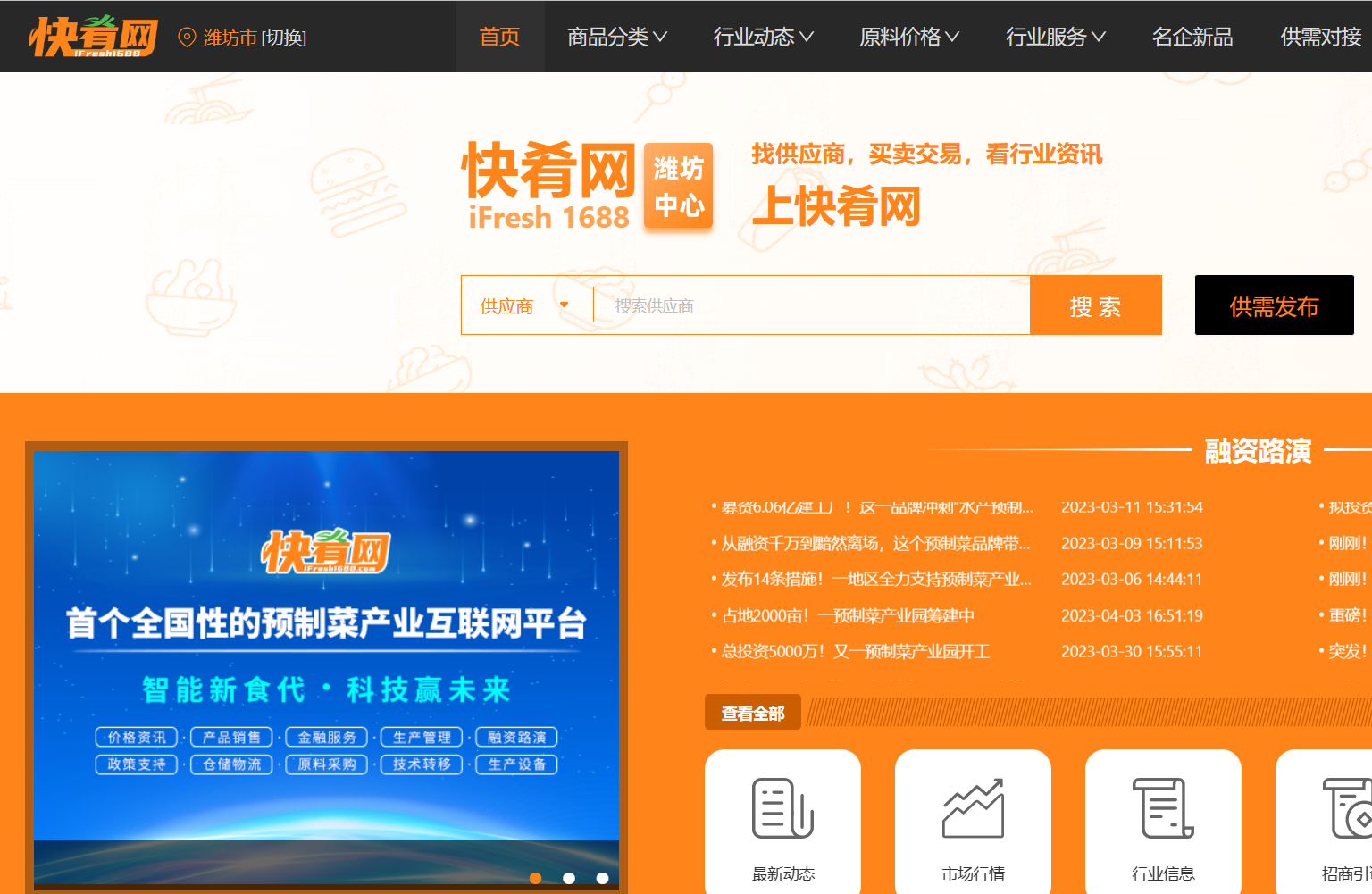Switch city via [切换] link
This screenshot has height=894, width=1372.
(x=284, y=38)
